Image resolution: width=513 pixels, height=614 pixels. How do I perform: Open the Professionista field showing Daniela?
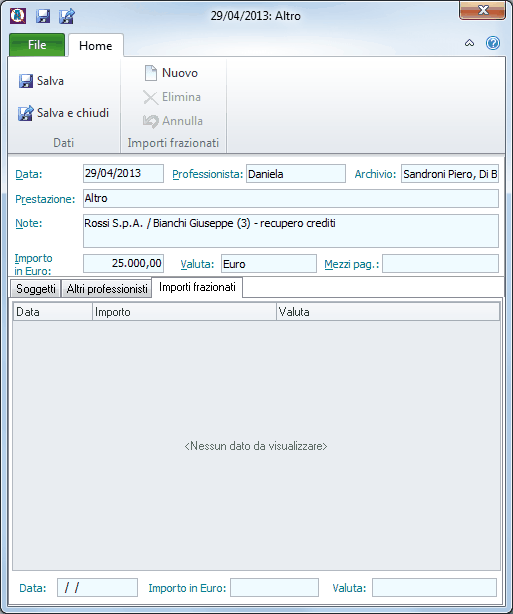click(296, 174)
